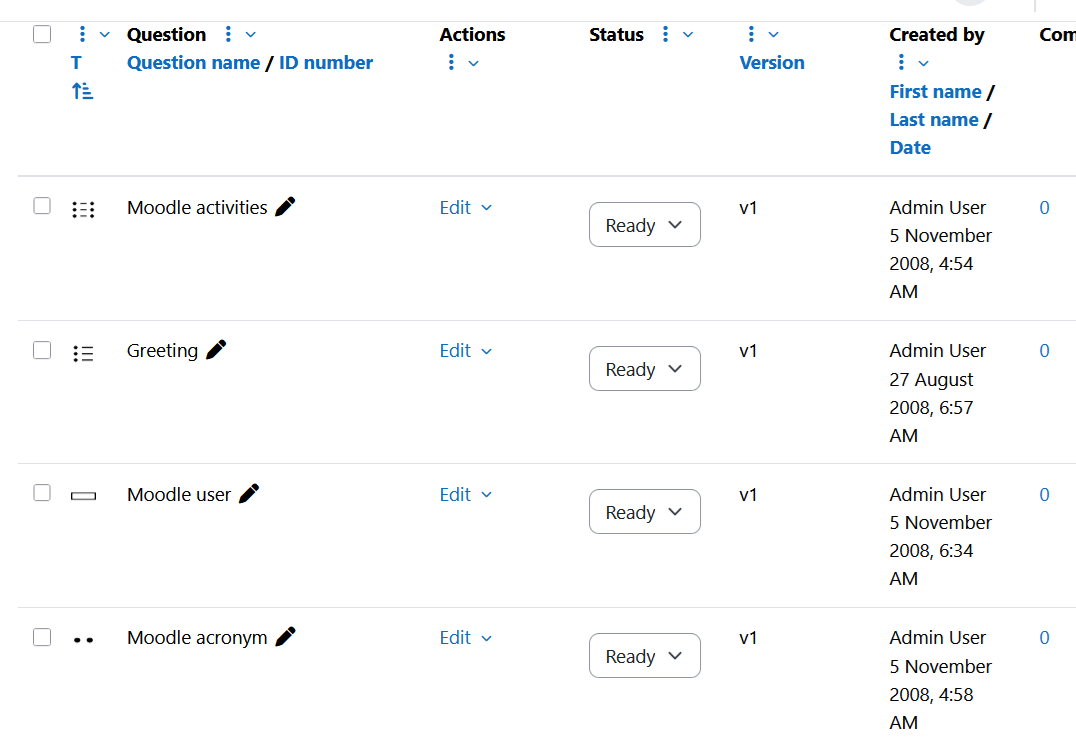Click matching question type icon for Moodle activities
The height and width of the screenshot is (741, 1076).
pyautogui.click(x=83, y=209)
